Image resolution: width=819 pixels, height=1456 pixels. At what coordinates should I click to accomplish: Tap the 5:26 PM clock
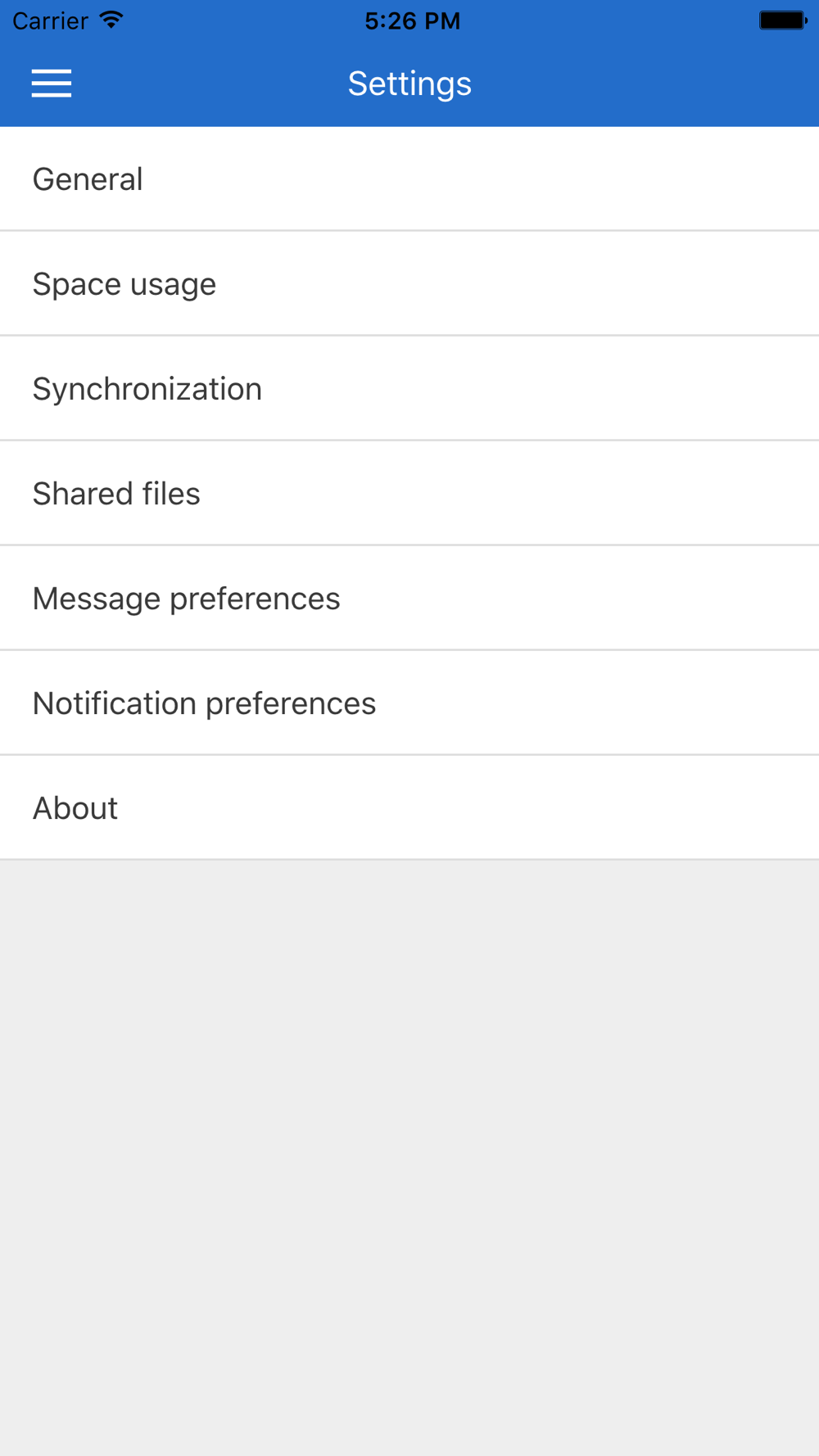(413, 20)
